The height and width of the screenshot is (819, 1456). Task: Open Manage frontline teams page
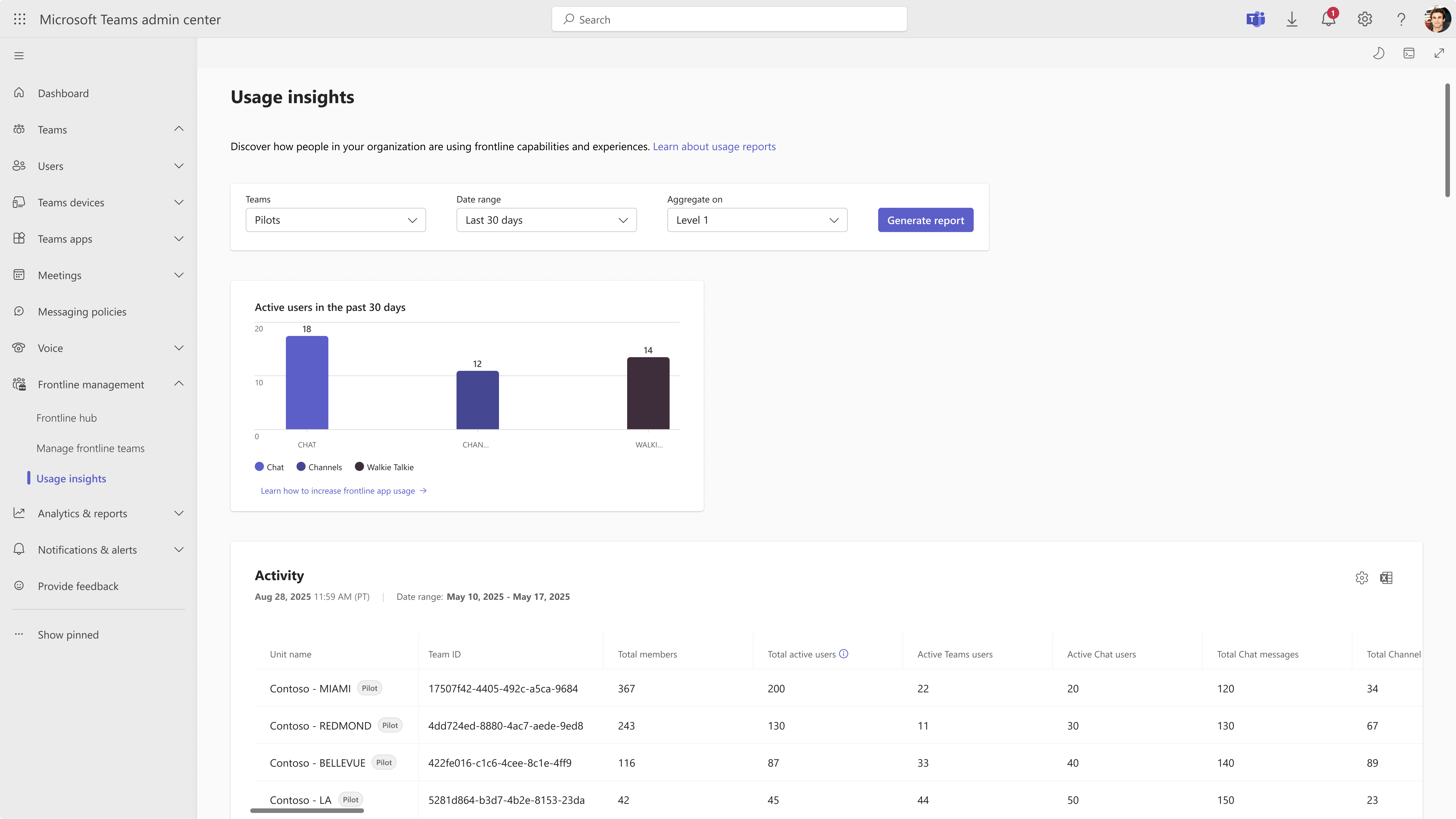pos(90,448)
